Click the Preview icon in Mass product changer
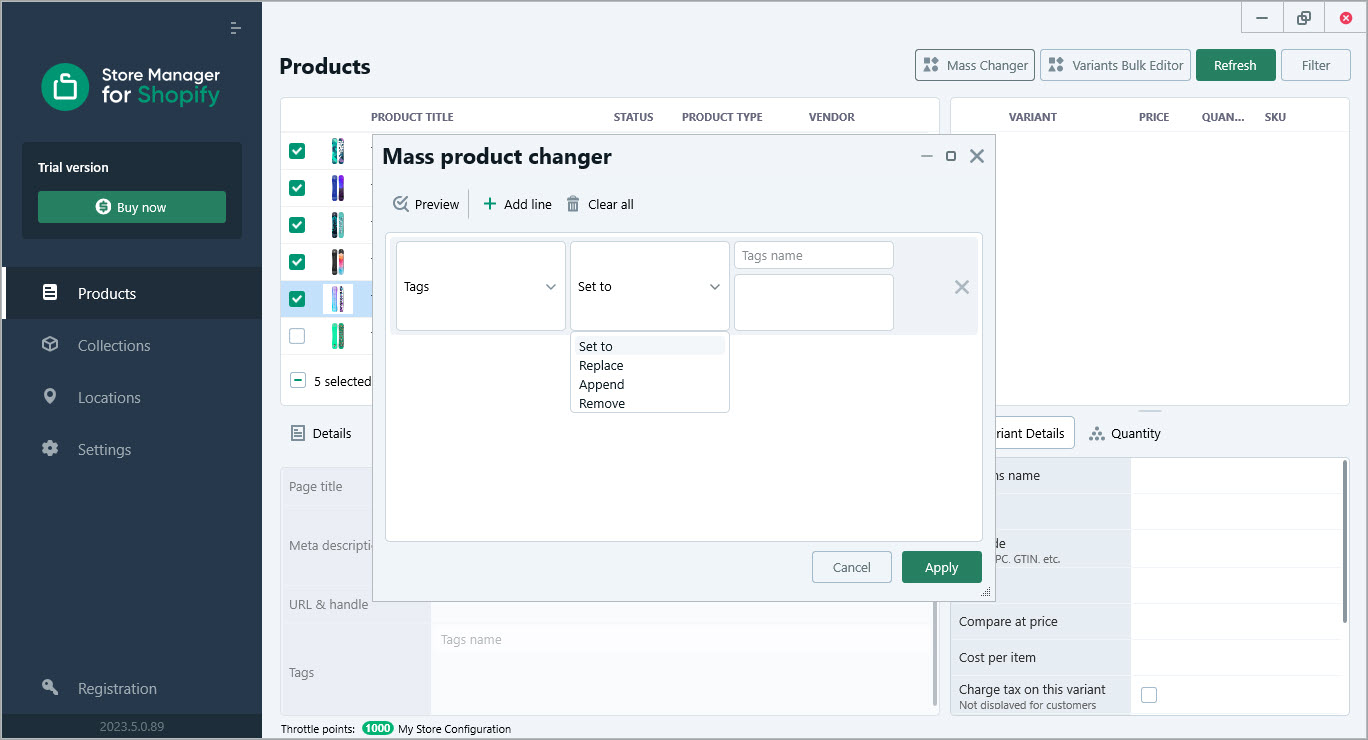This screenshot has width=1368, height=740. 401,204
